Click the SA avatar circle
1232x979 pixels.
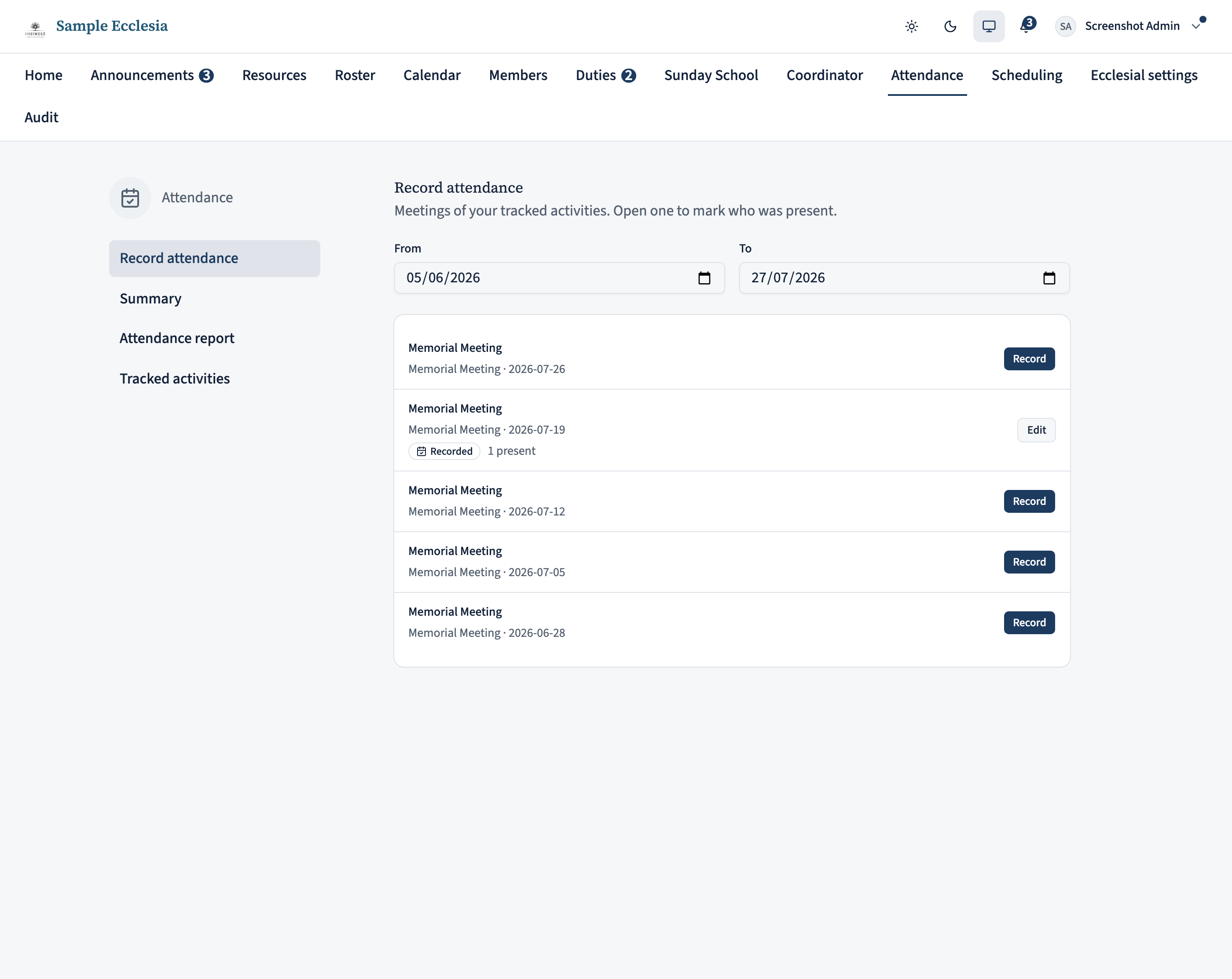pyautogui.click(x=1065, y=26)
